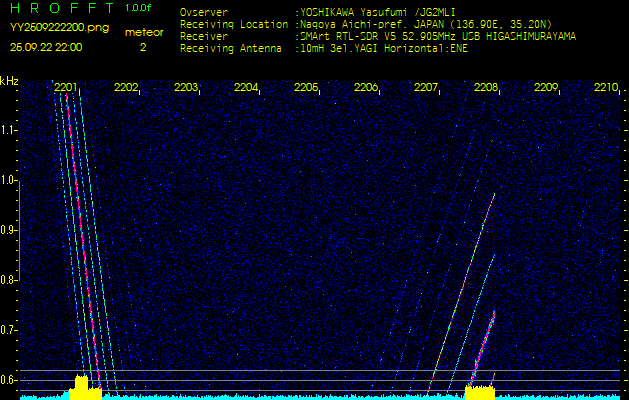
Task: Click the 0.7 frequency axis label
Action: click(x=9, y=329)
